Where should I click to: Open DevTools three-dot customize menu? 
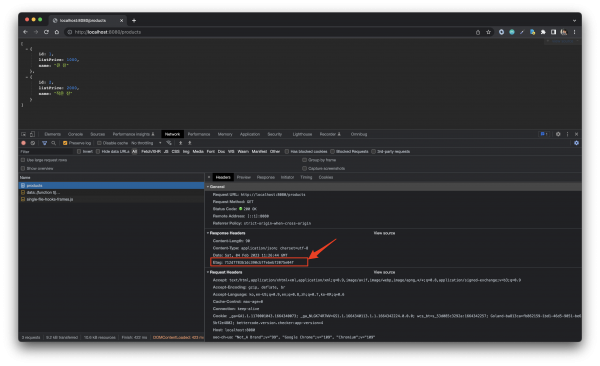click(567, 134)
